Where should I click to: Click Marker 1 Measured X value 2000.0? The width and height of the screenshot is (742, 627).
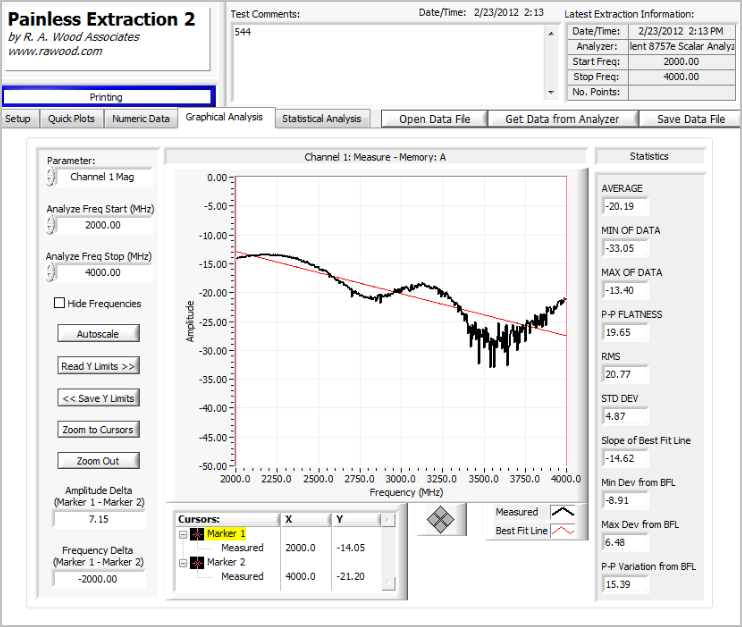300,548
